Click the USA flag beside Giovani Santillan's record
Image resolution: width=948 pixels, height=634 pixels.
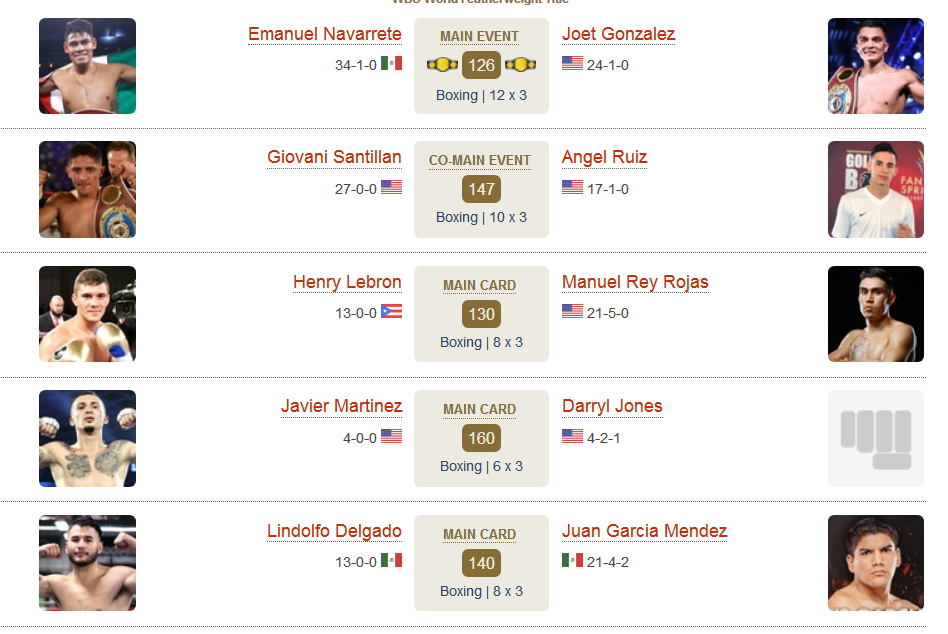click(391, 187)
